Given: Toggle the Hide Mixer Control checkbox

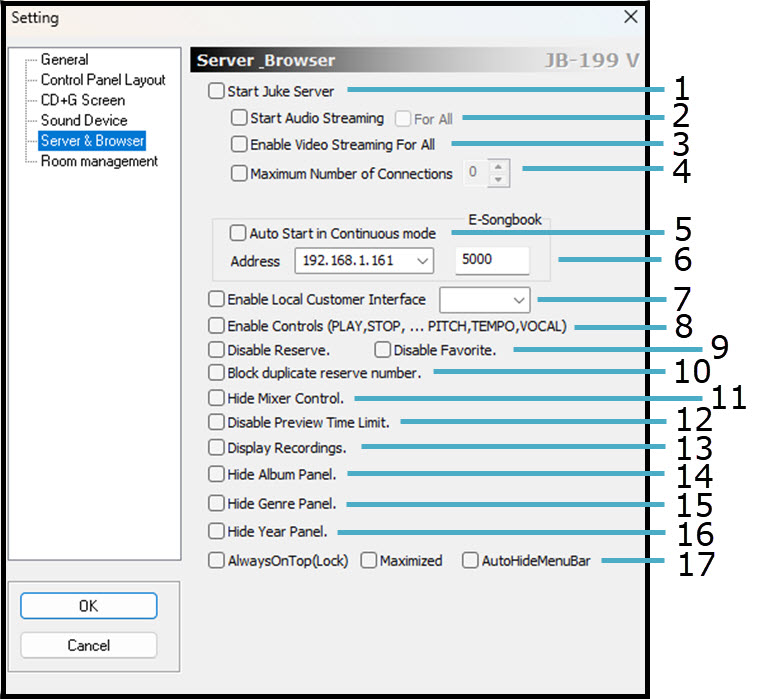Looking at the screenshot, I should coord(217,398).
